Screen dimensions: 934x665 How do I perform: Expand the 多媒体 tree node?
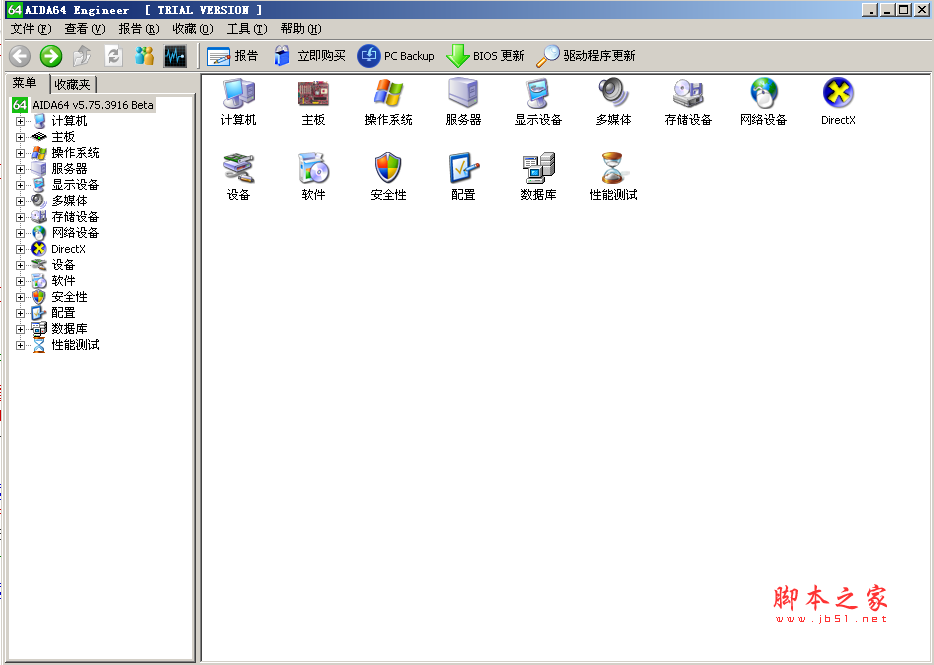(20, 201)
